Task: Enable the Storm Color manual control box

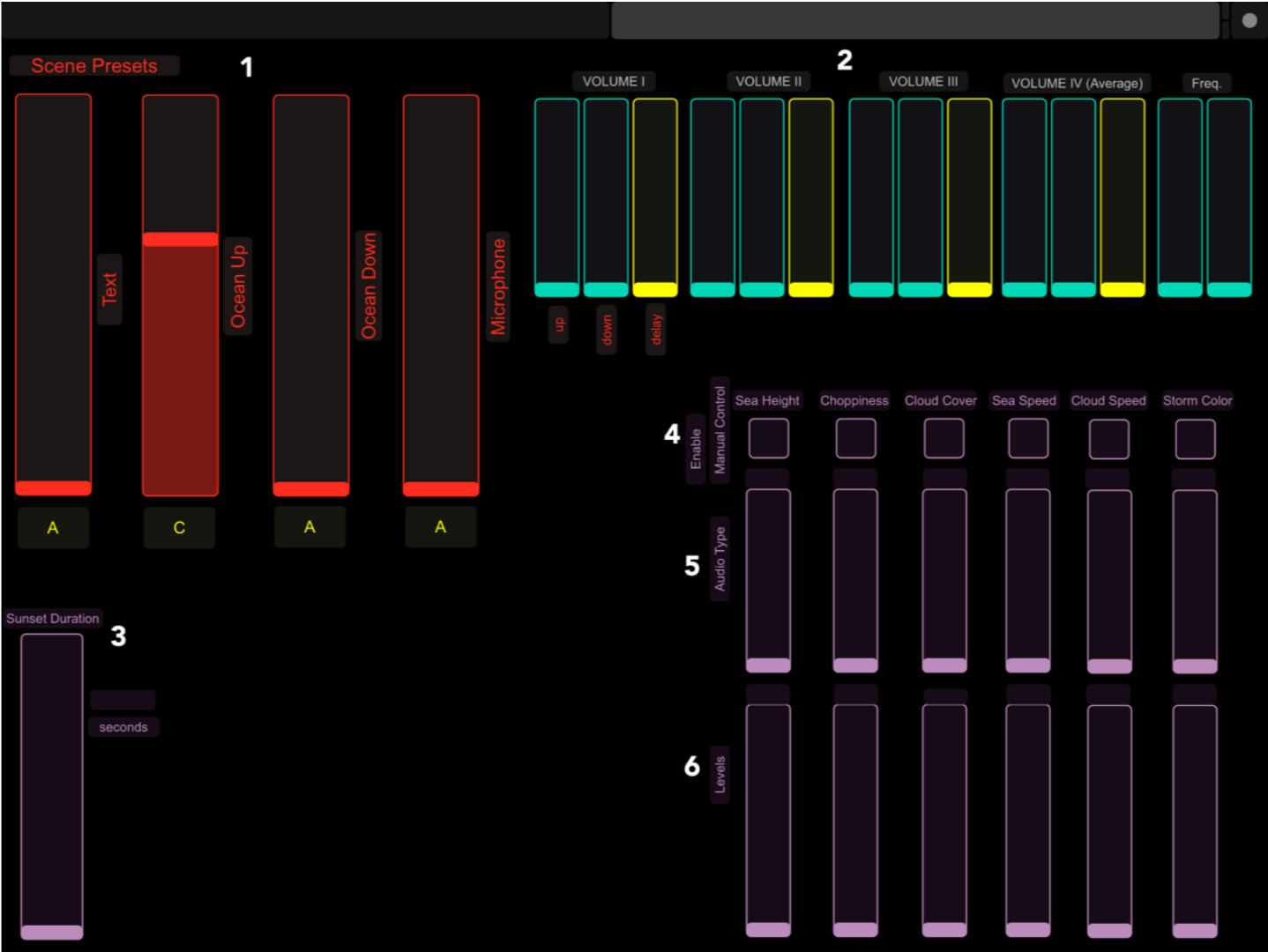Action: pos(1195,438)
